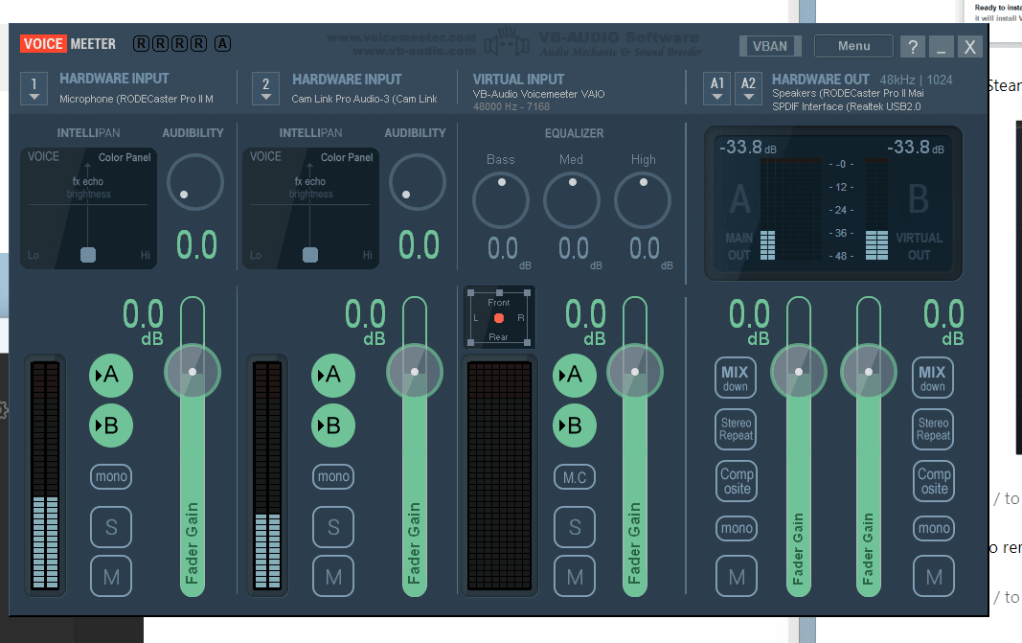The width and height of the screenshot is (1022, 643).
Task: Click Stereo Repeat on bus A output
Action: pyautogui.click(x=736, y=429)
